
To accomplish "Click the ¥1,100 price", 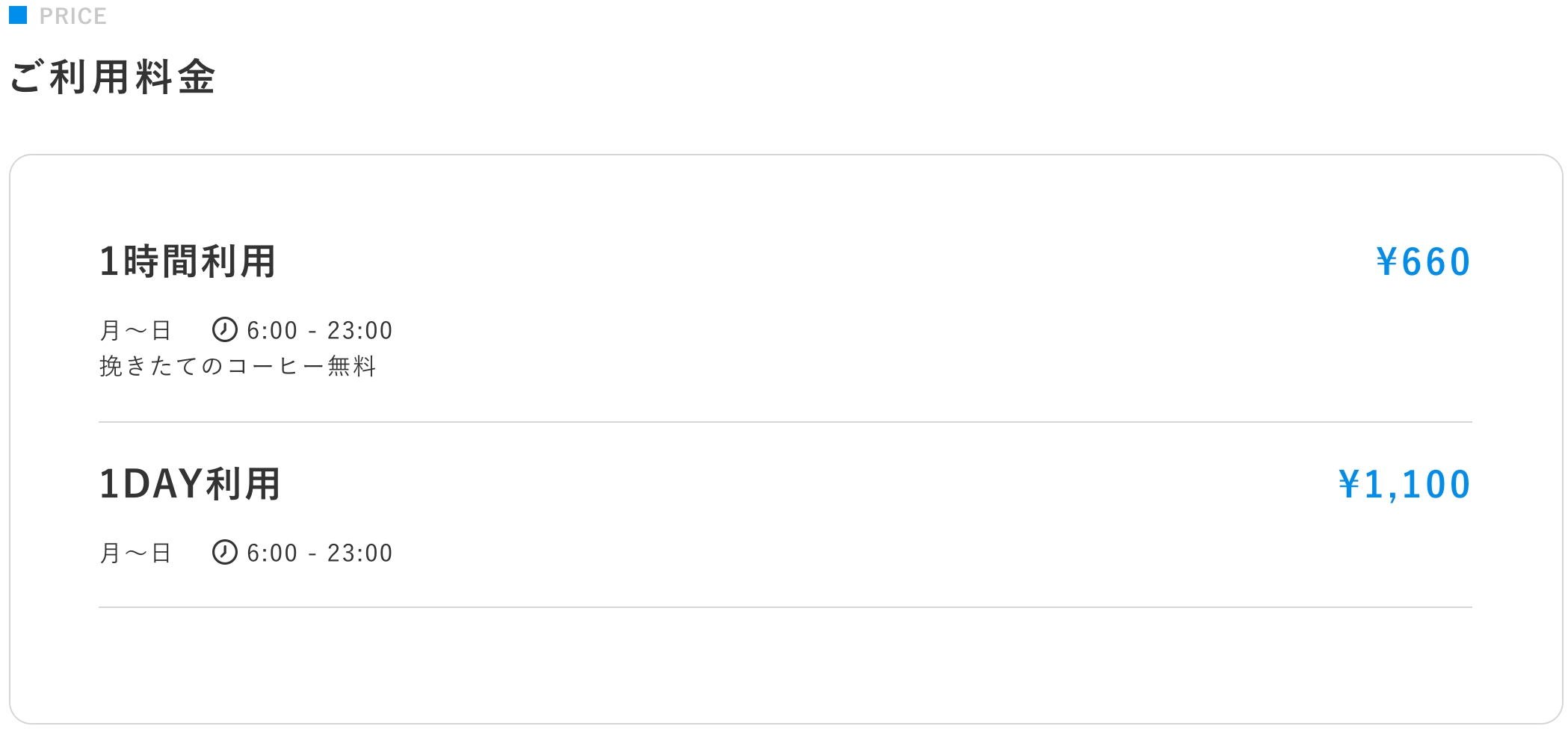I will click(x=1404, y=485).
